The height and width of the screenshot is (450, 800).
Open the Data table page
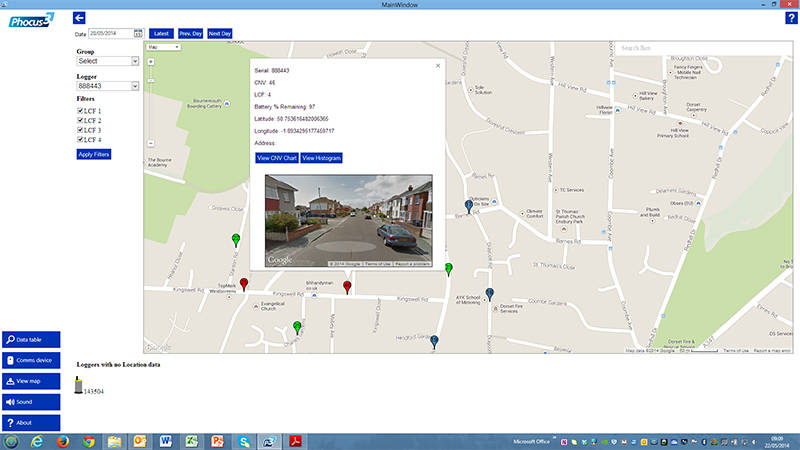tap(31, 340)
